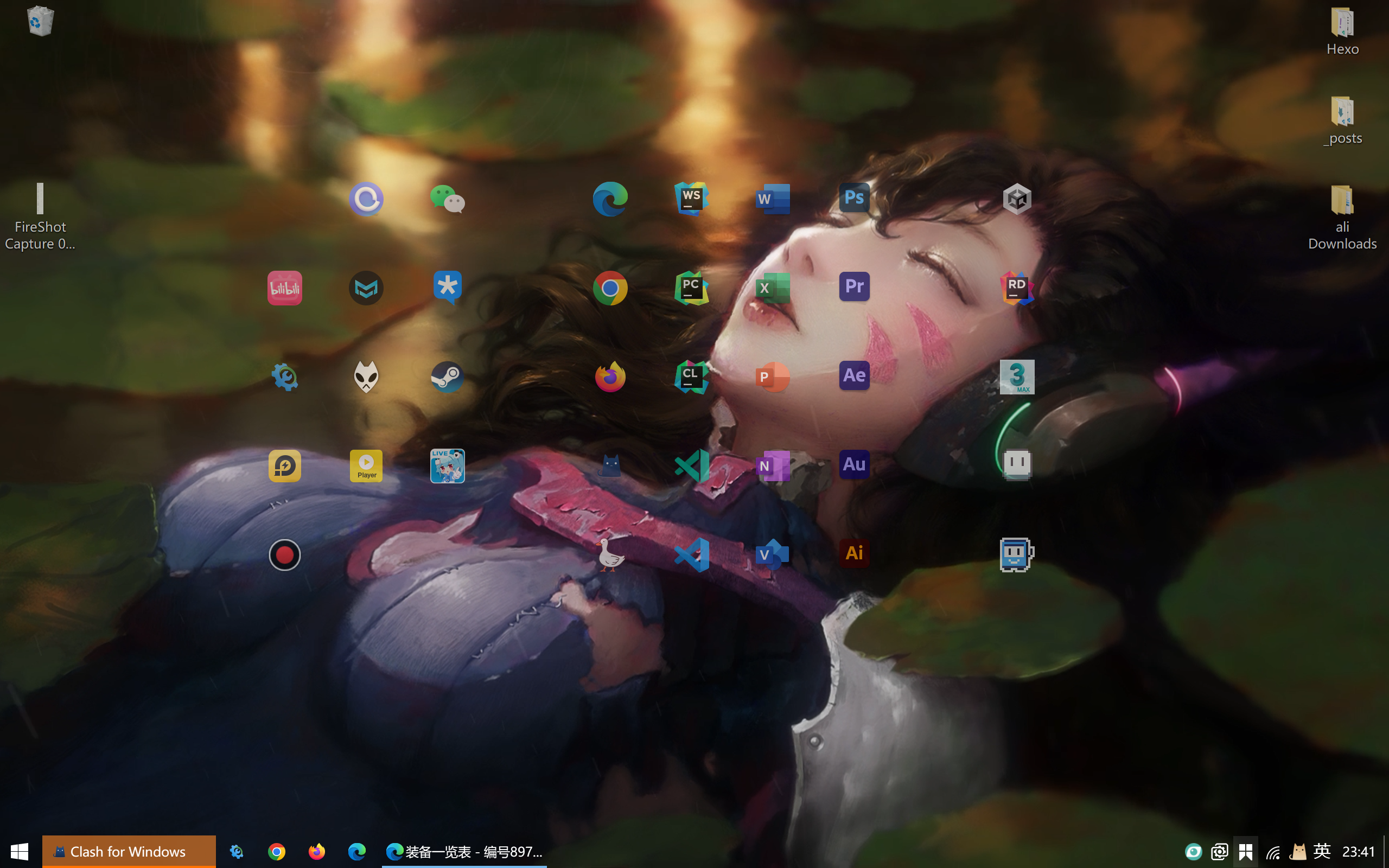This screenshot has width=1389, height=868.
Task: Launch WebStorm desktop shortcut
Action: (692, 199)
